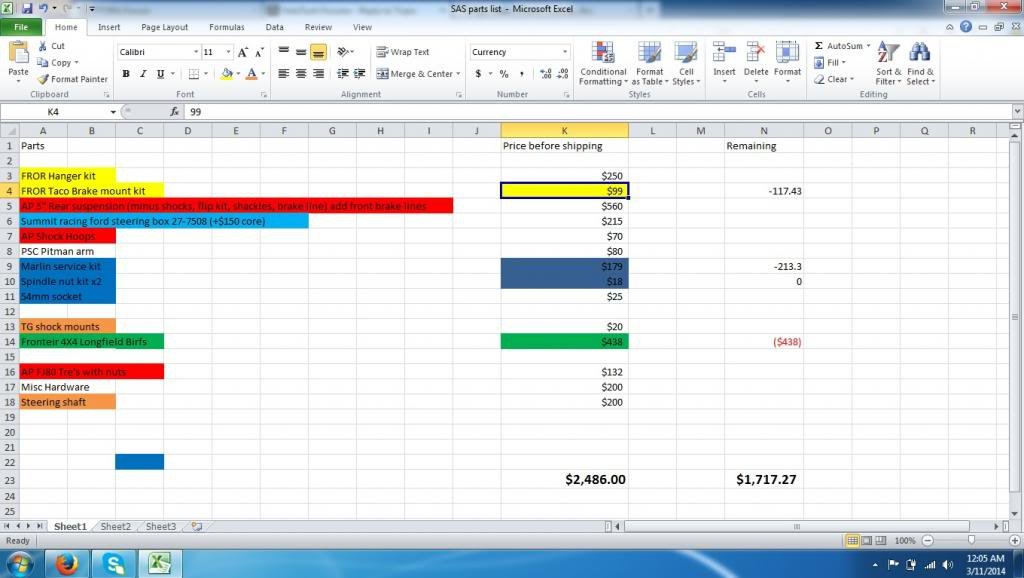Switch to the Formulas tab
The width and height of the screenshot is (1024, 578).
[x=227, y=27]
